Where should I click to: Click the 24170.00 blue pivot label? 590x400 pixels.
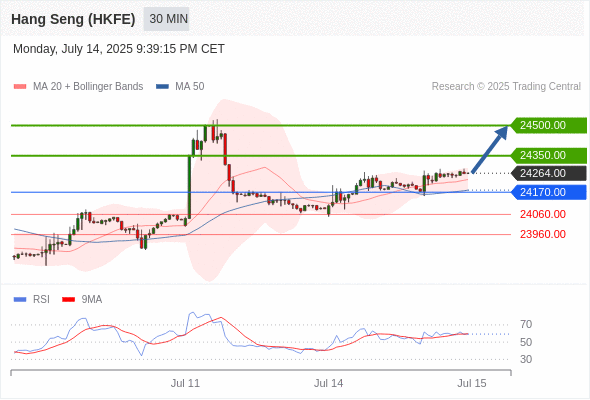coord(548,192)
